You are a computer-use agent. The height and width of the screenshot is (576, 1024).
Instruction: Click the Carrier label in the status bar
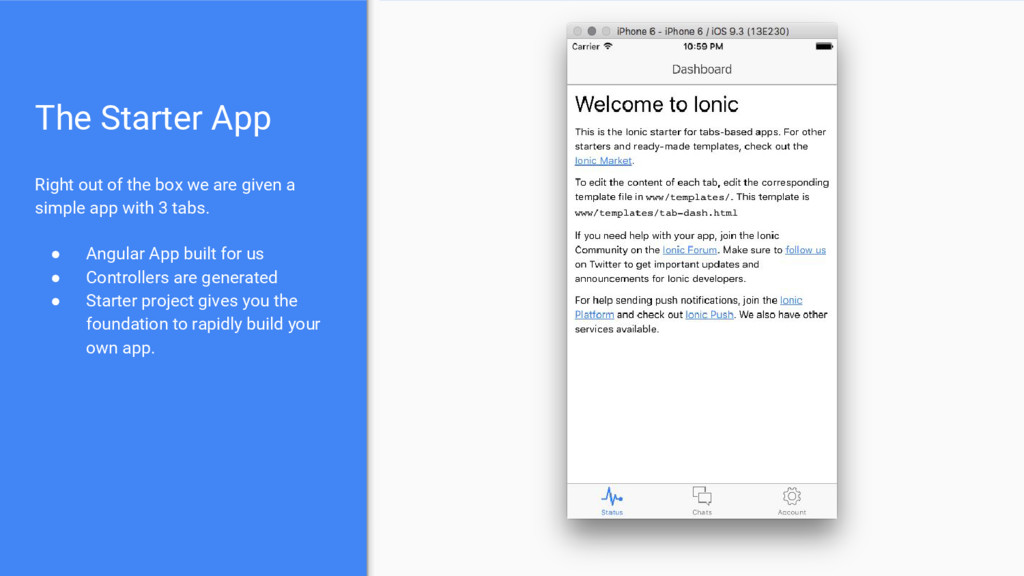[586, 46]
